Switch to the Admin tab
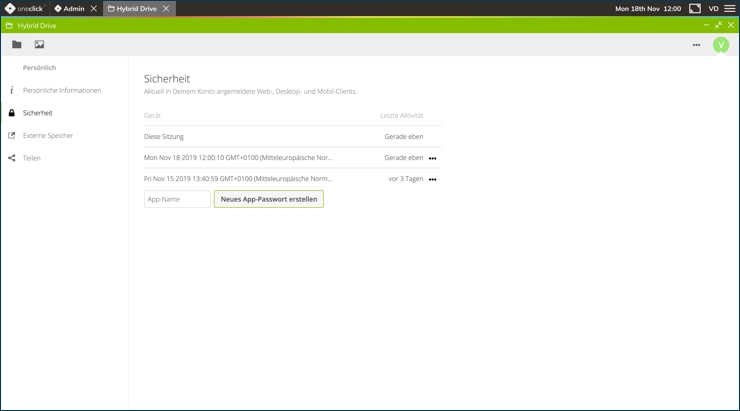Screen dimensions: 740x411 click(x=70, y=9)
